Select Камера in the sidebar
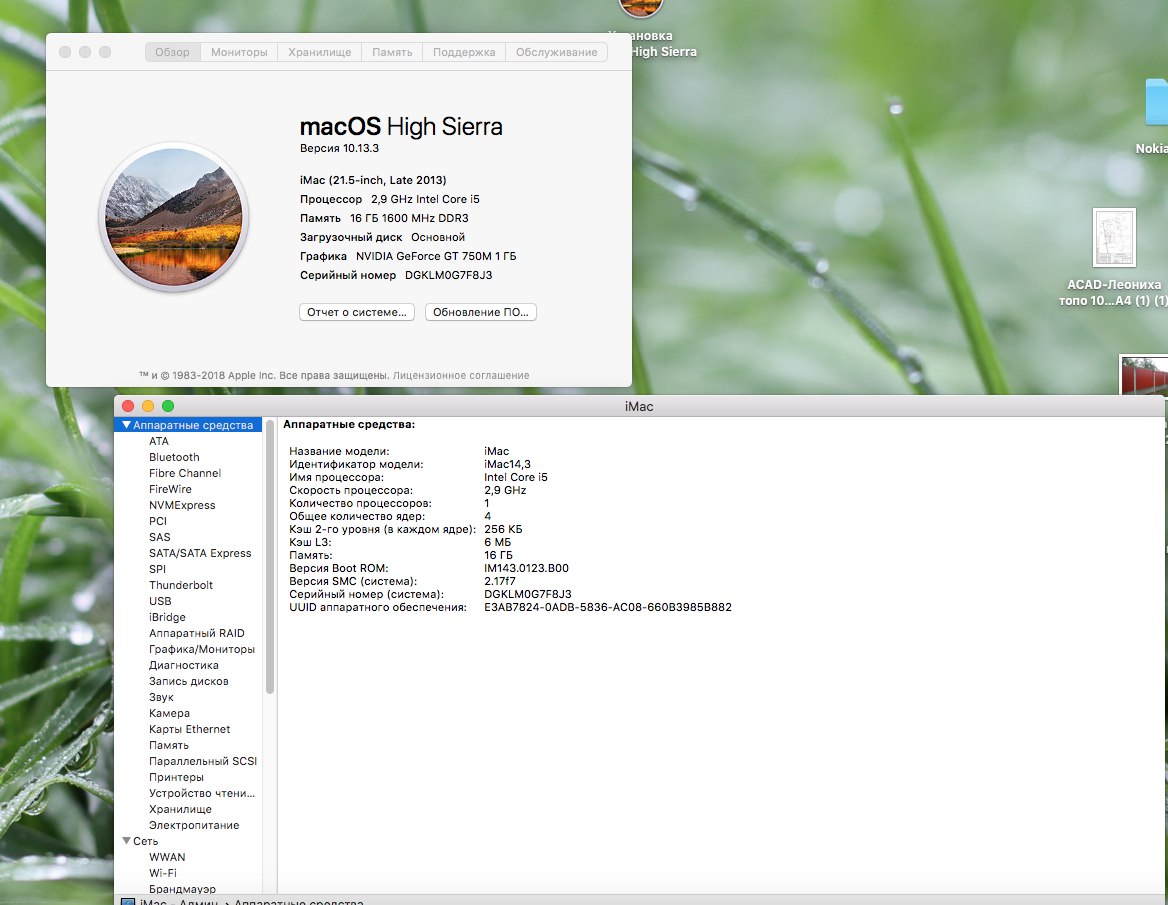This screenshot has height=905, width=1168. [169, 714]
